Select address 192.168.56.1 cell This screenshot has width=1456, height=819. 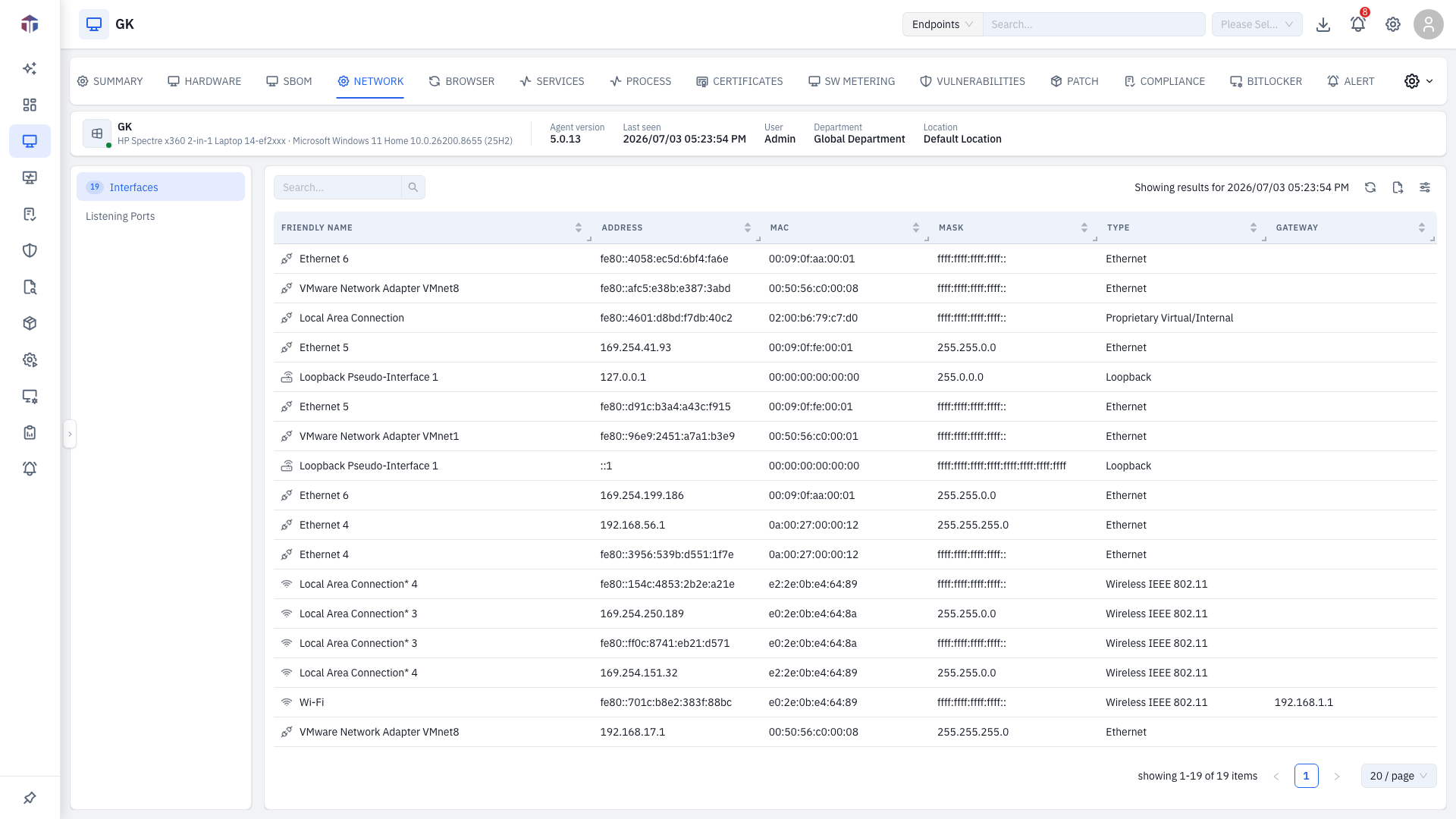tap(632, 525)
